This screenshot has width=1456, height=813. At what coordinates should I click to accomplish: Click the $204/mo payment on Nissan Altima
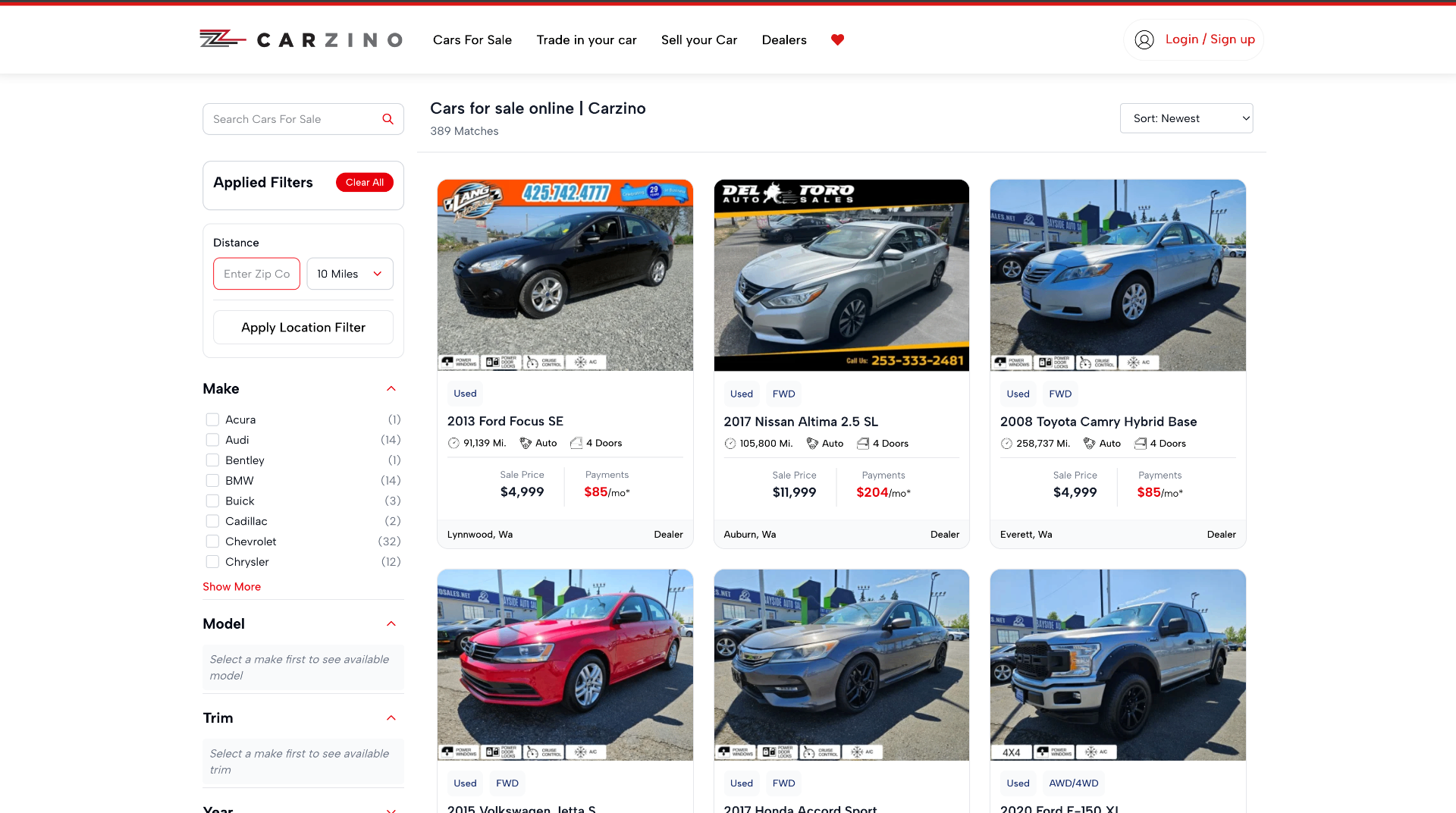tap(883, 493)
